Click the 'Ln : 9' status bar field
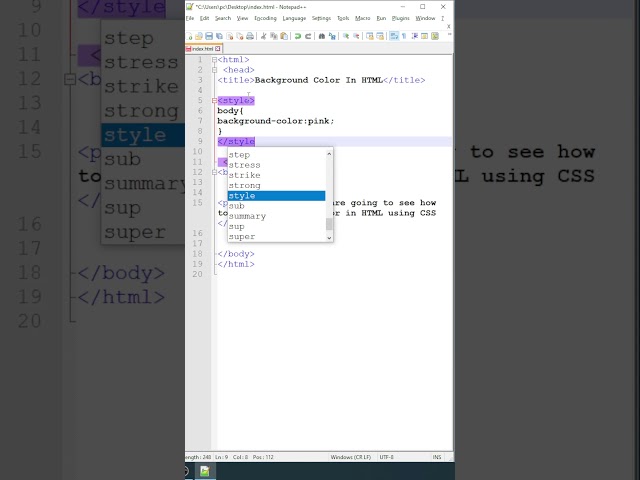The width and height of the screenshot is (640, 480). [x=222, y=457]
